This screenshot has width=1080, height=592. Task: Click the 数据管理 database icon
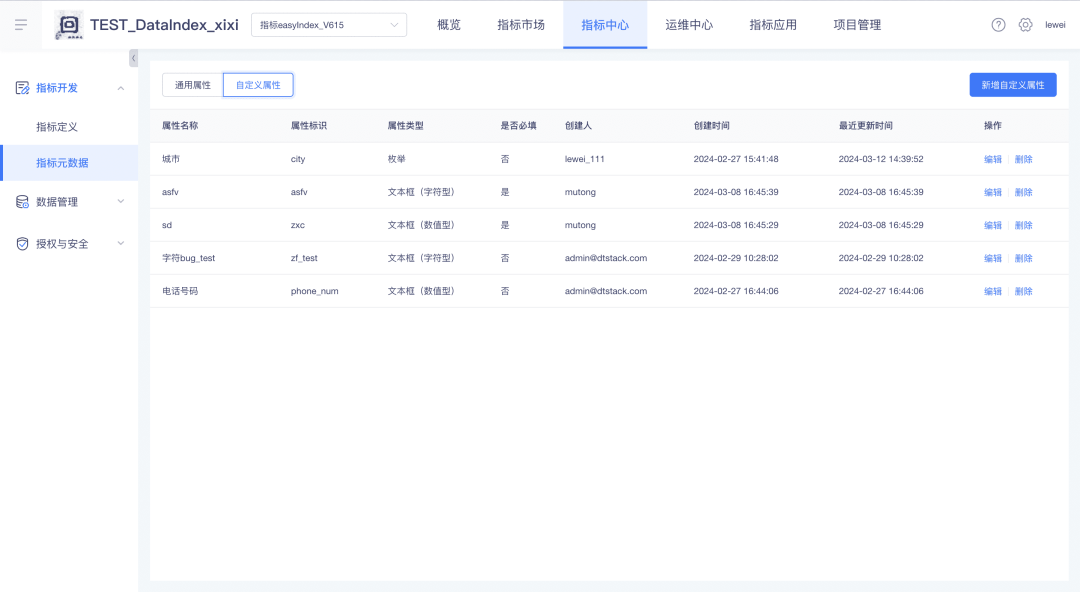tap(23, 202)
